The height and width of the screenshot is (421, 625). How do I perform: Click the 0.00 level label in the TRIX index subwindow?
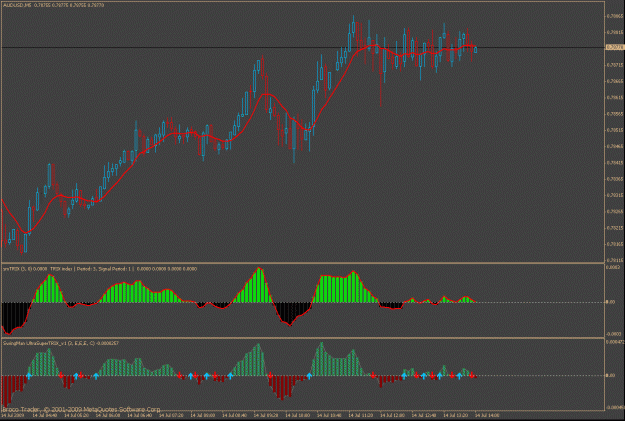coord(611,302)
